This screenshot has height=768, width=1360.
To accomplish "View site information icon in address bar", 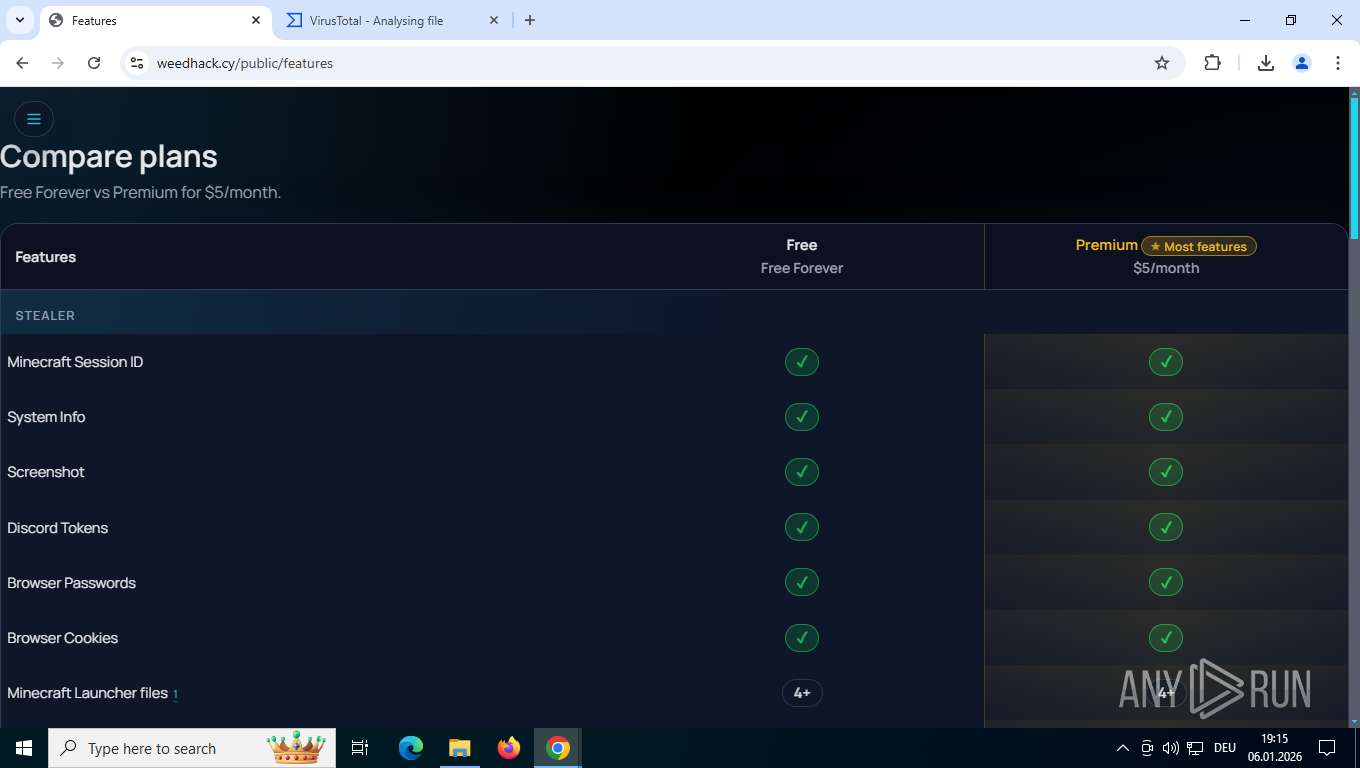I will (x=137, y=63).
